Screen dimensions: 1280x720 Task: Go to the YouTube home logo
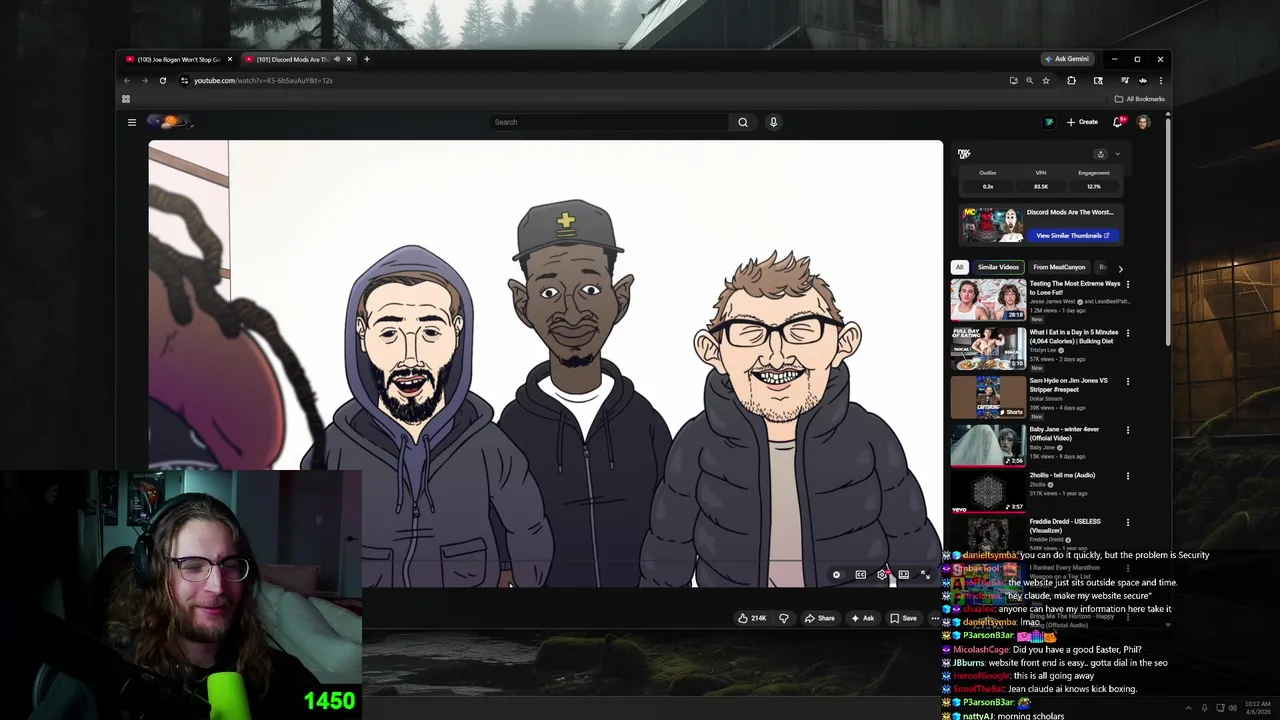pyautogui.click(x=169, y=122)
